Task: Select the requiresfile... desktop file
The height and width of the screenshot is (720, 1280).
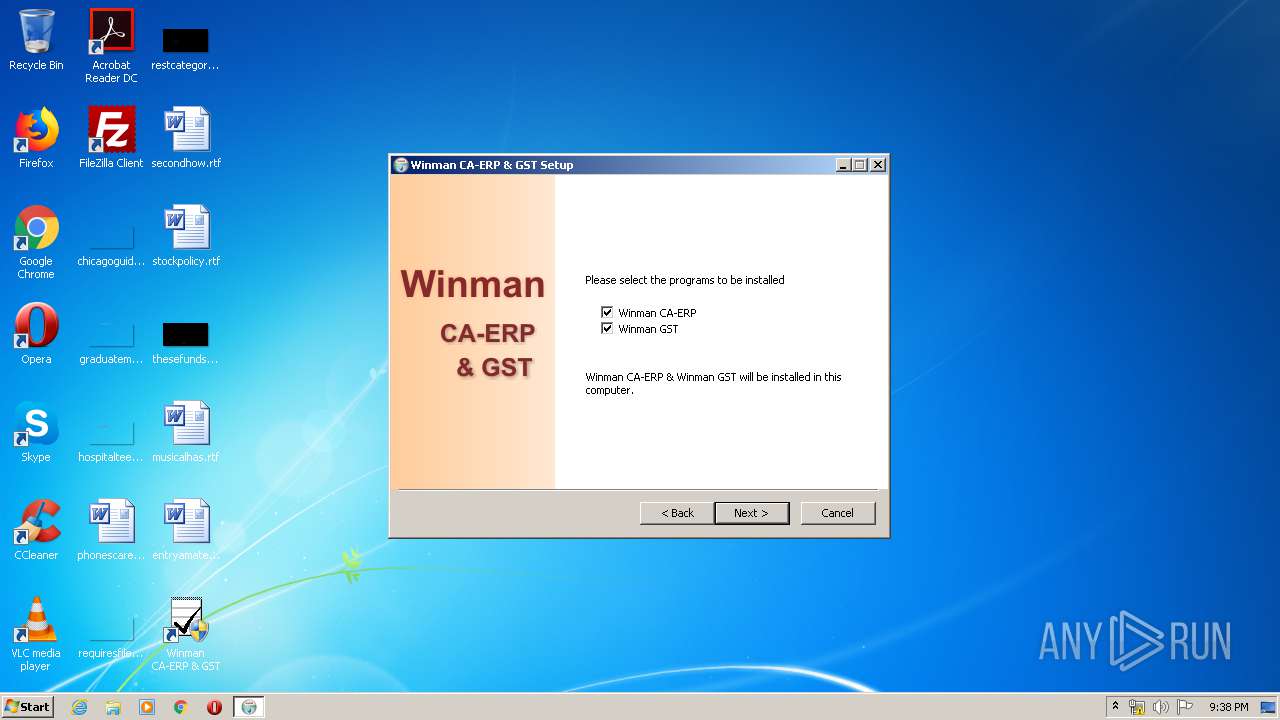Action: [111, 634]
